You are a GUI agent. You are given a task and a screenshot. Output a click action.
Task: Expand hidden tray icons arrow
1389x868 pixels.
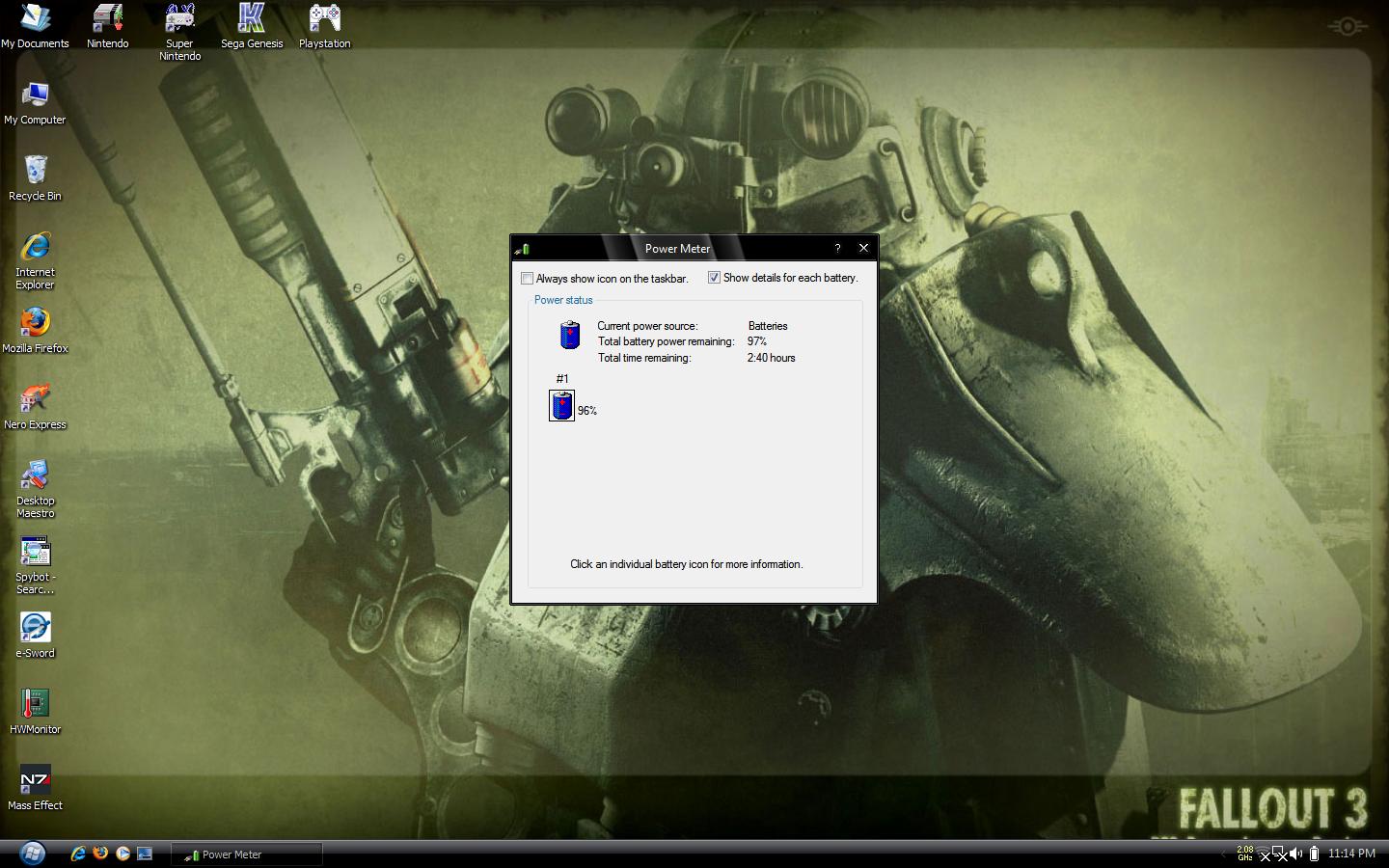point(1223,854)
